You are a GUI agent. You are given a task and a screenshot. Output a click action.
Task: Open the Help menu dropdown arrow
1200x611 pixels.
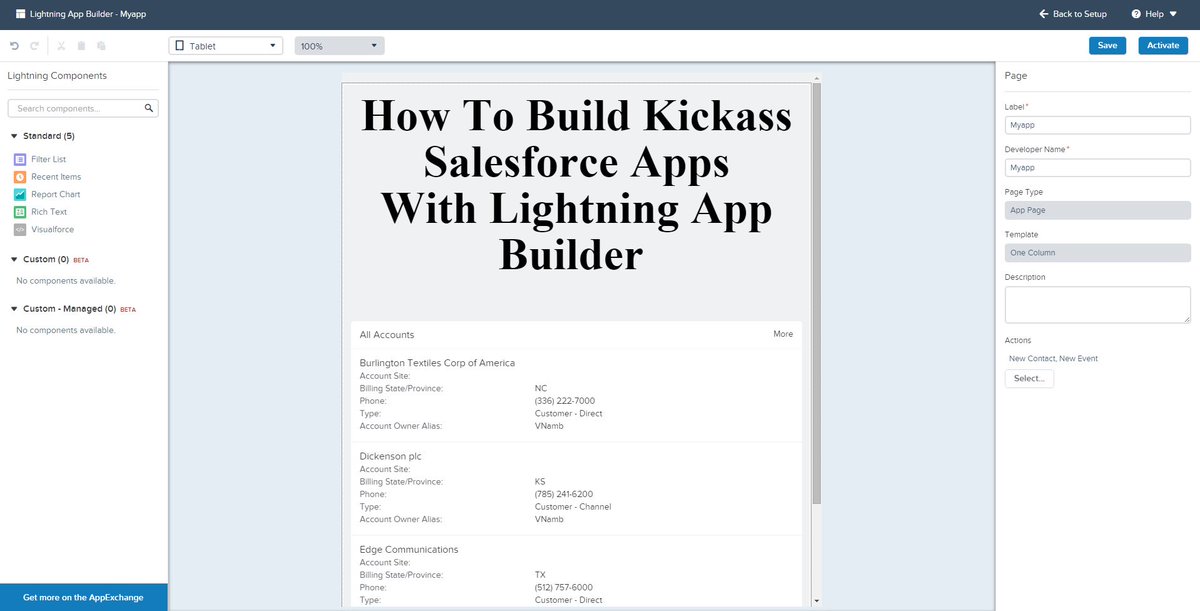[1173, 14]
